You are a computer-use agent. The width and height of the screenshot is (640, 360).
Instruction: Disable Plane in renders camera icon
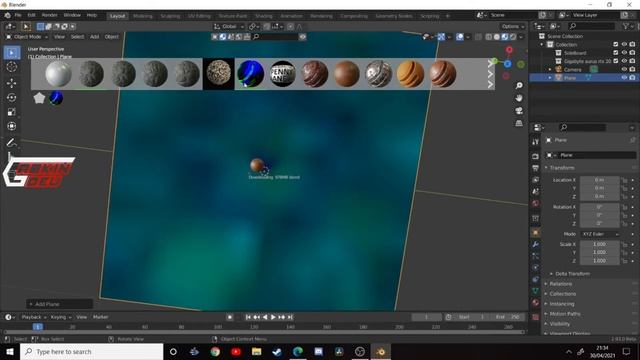632,78
